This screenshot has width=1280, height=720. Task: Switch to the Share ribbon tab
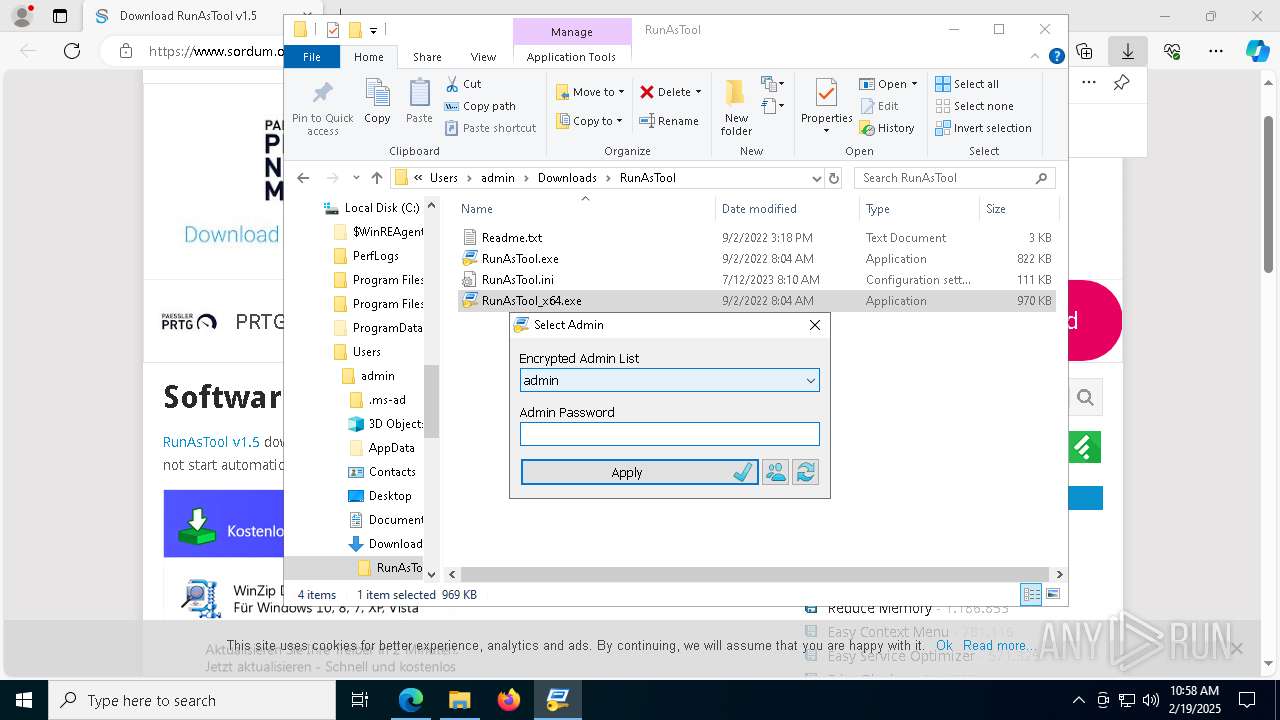427,57
